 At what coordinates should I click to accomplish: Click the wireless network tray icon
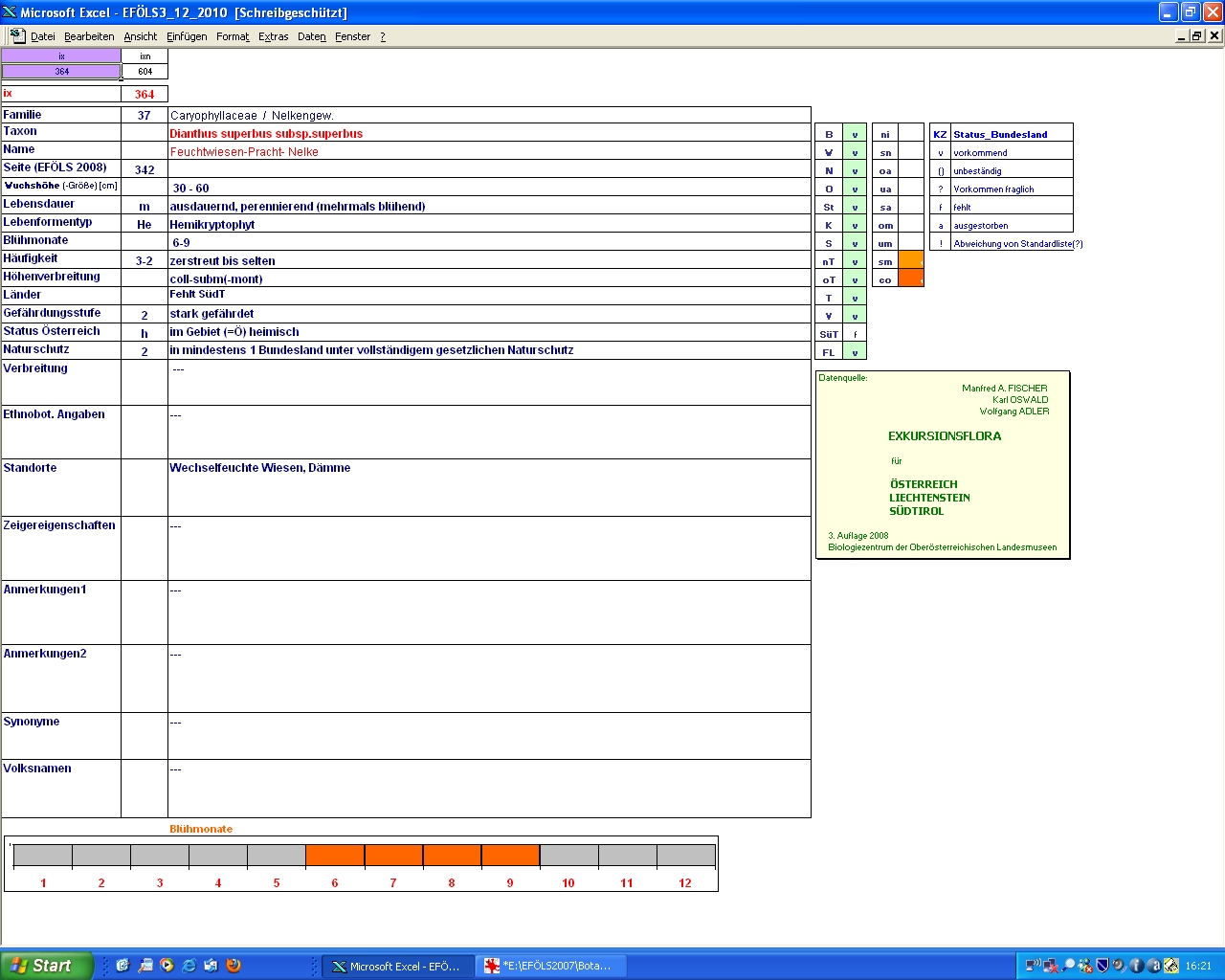[x=1034, y=966]
